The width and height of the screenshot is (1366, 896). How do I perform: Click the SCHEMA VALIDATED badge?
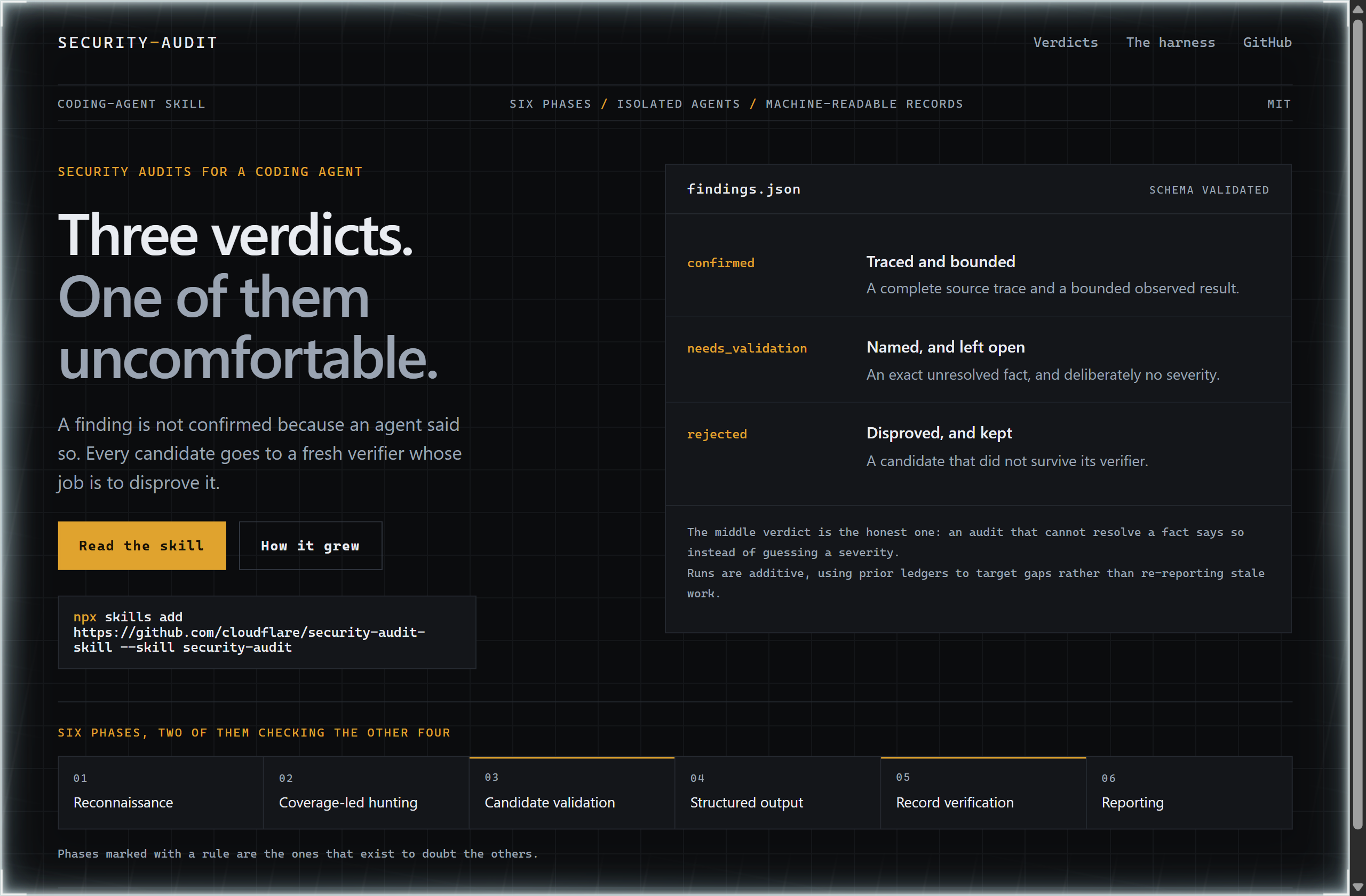pyautogui.click(x=1209, y=190)
